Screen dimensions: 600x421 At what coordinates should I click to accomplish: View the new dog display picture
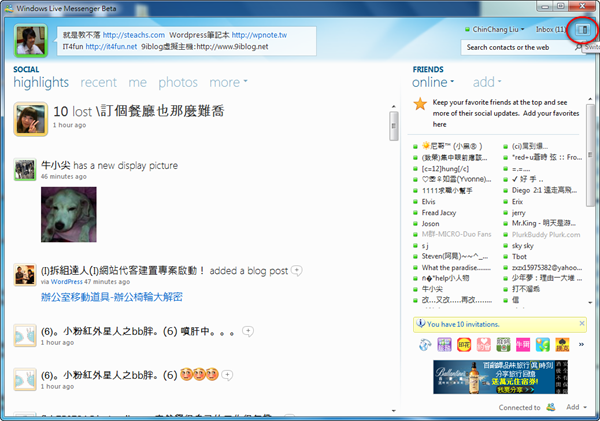click(x=69, y=214)
